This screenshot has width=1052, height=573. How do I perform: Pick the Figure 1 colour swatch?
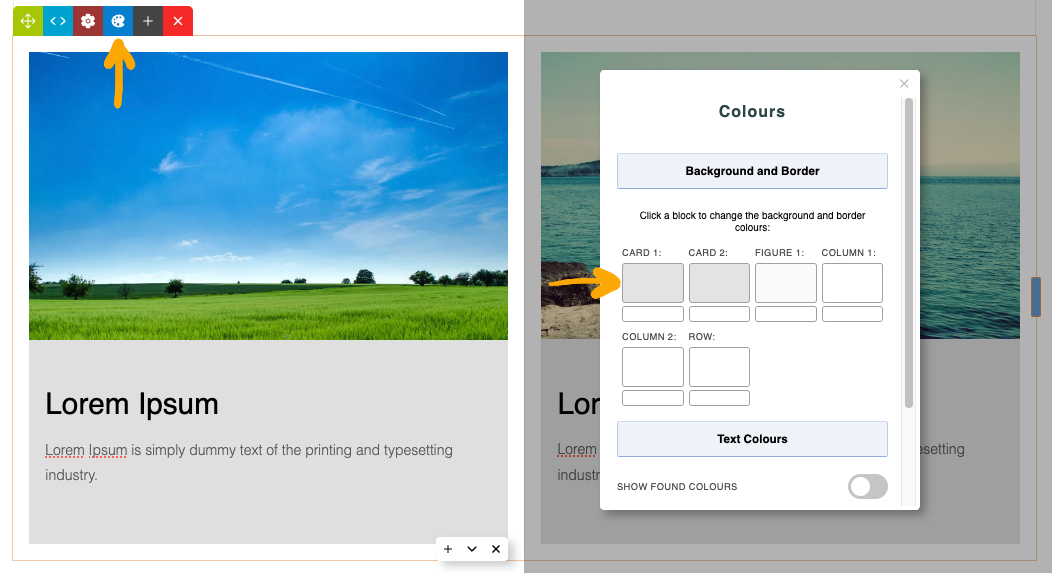tap(785, 283)
